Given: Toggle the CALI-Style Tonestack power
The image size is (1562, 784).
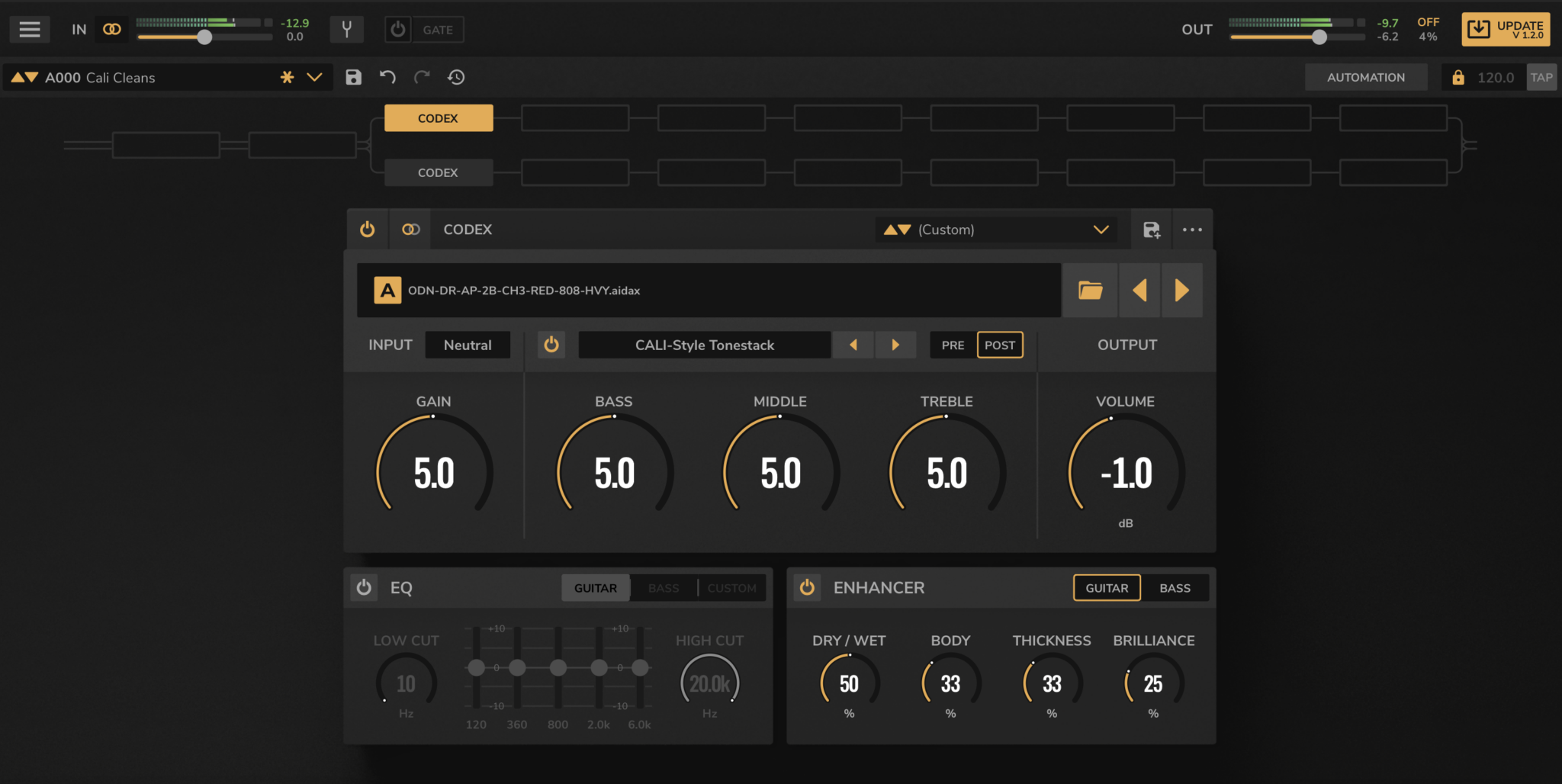Looking at the screenshot, I should [551, 345].
